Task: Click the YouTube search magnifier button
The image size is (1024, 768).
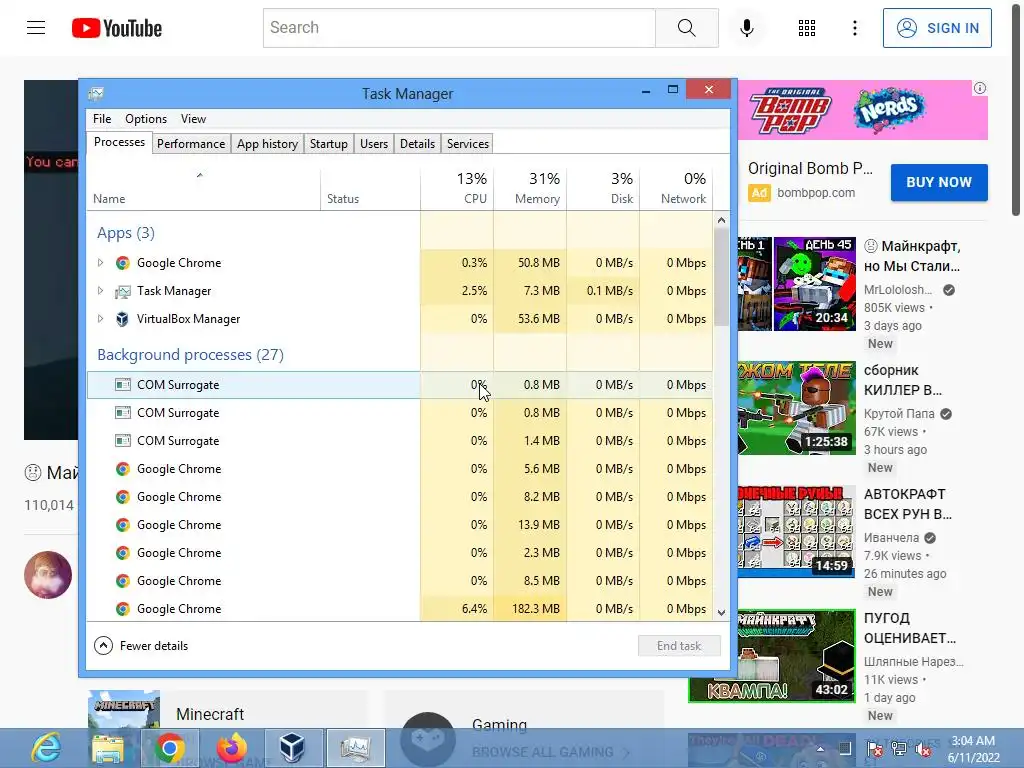Action: [x=686, y=27]
